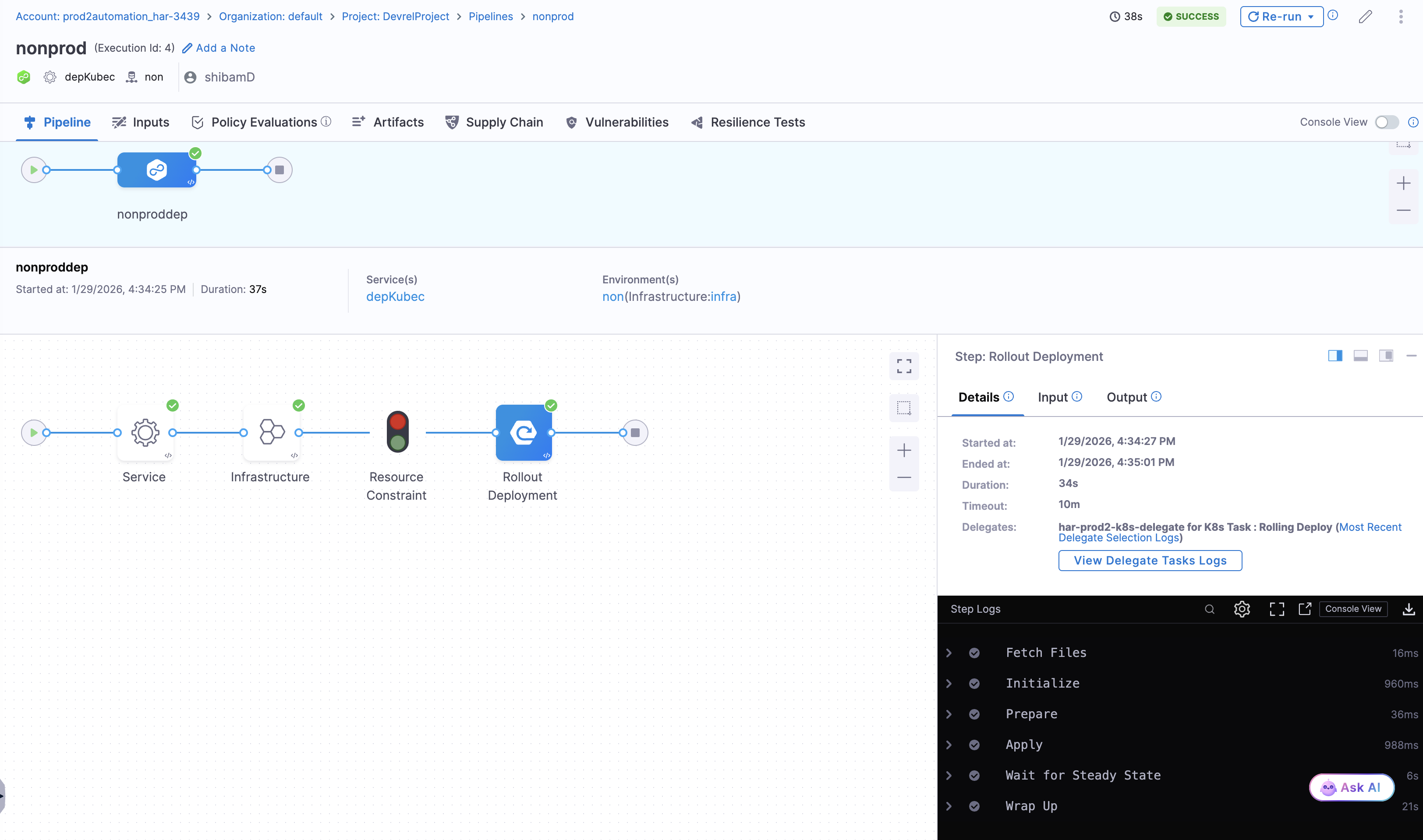
Task: Download the step logs
Action: point(1408,609)
